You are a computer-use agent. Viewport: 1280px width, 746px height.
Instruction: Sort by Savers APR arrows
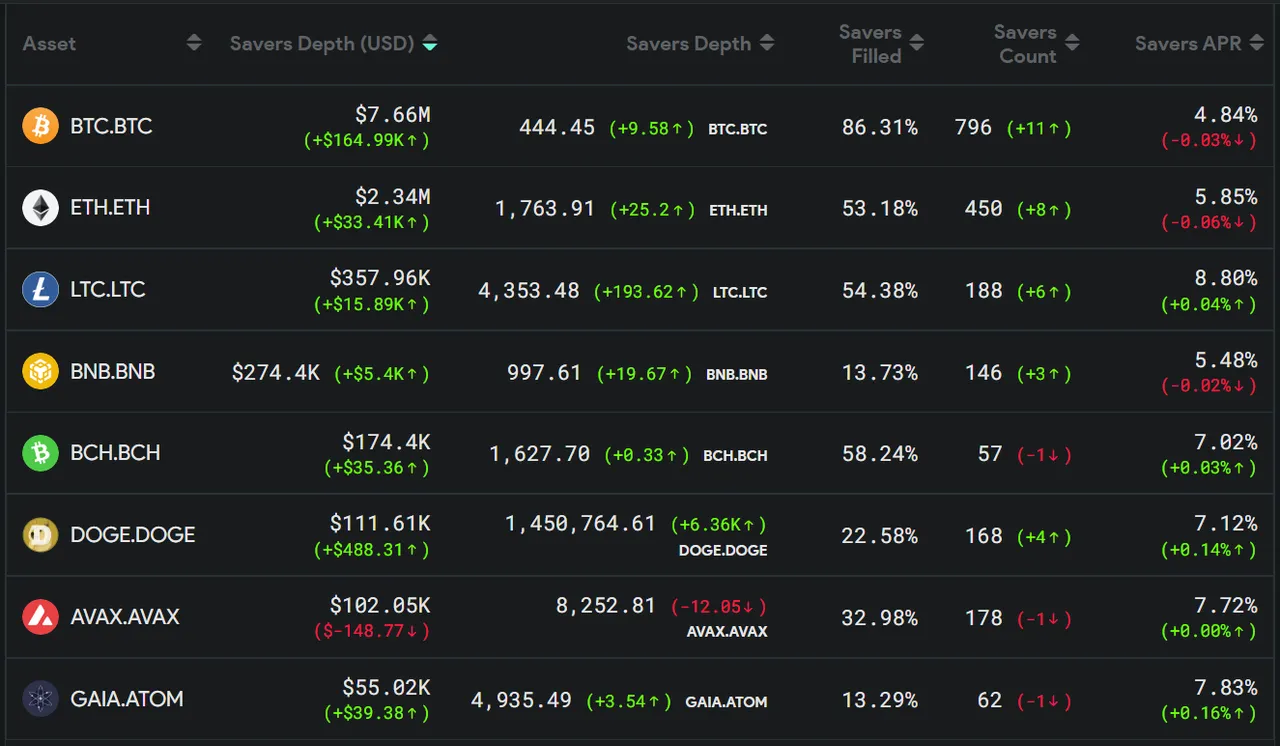pos(1256,43)
